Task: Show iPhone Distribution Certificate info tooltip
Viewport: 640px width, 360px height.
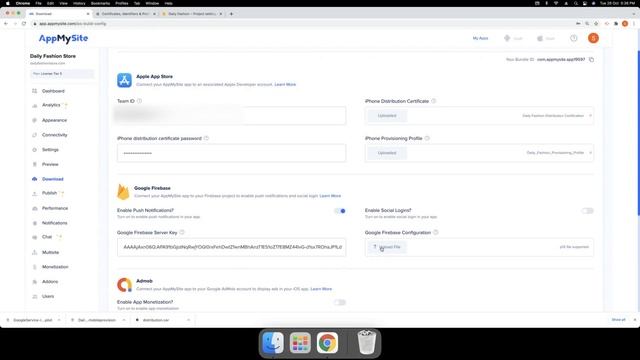Action: click(433, 101)
